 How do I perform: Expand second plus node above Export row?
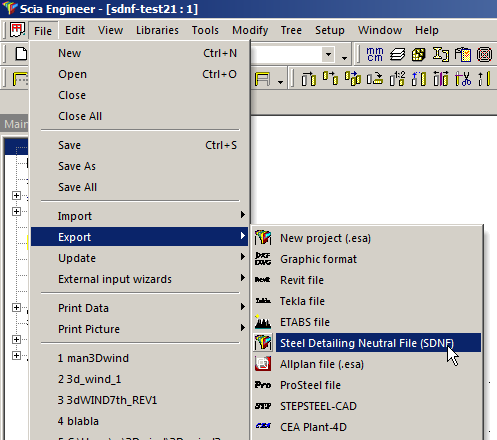coord(16,211)
